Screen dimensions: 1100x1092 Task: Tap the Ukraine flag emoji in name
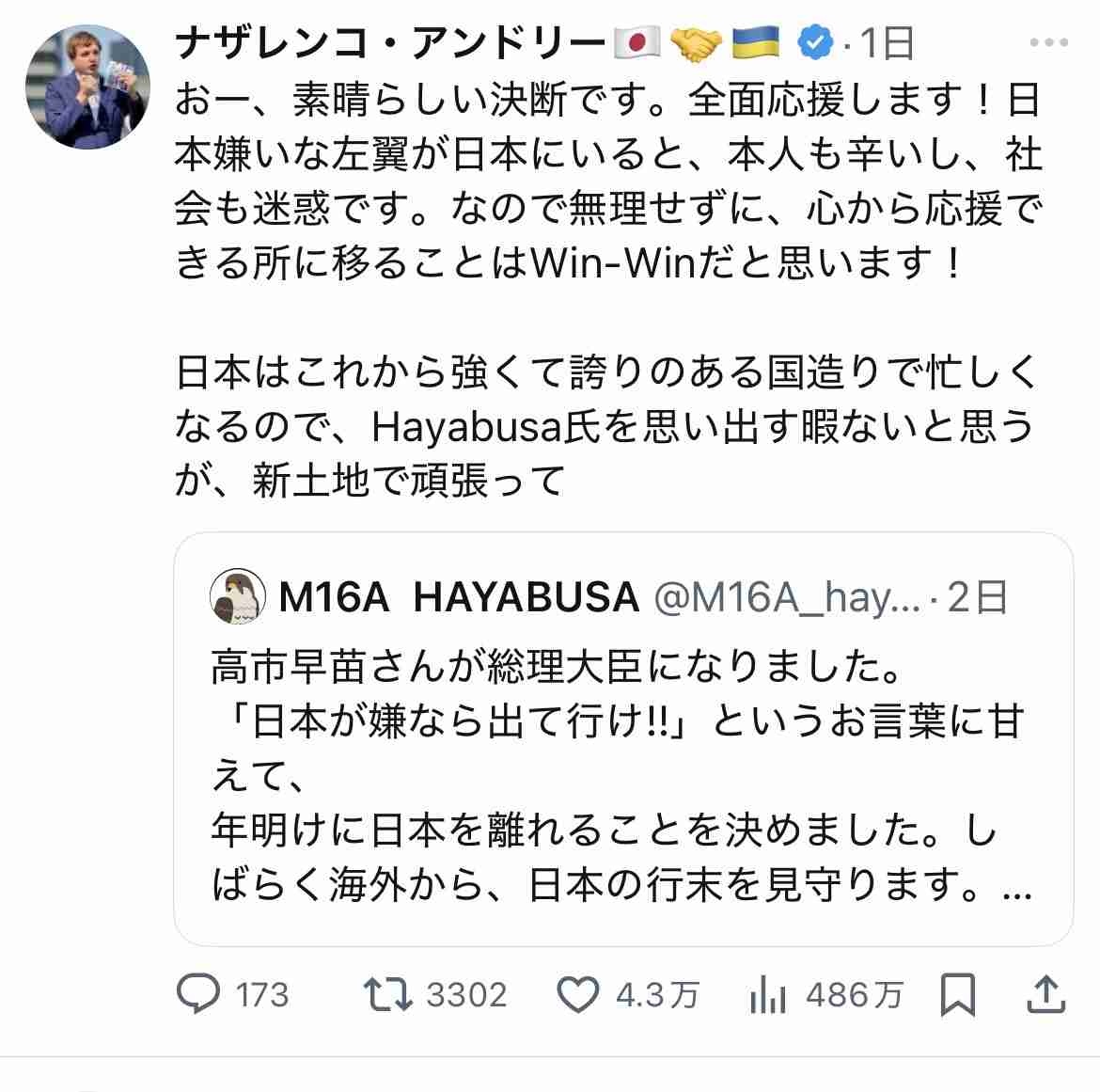756,43
